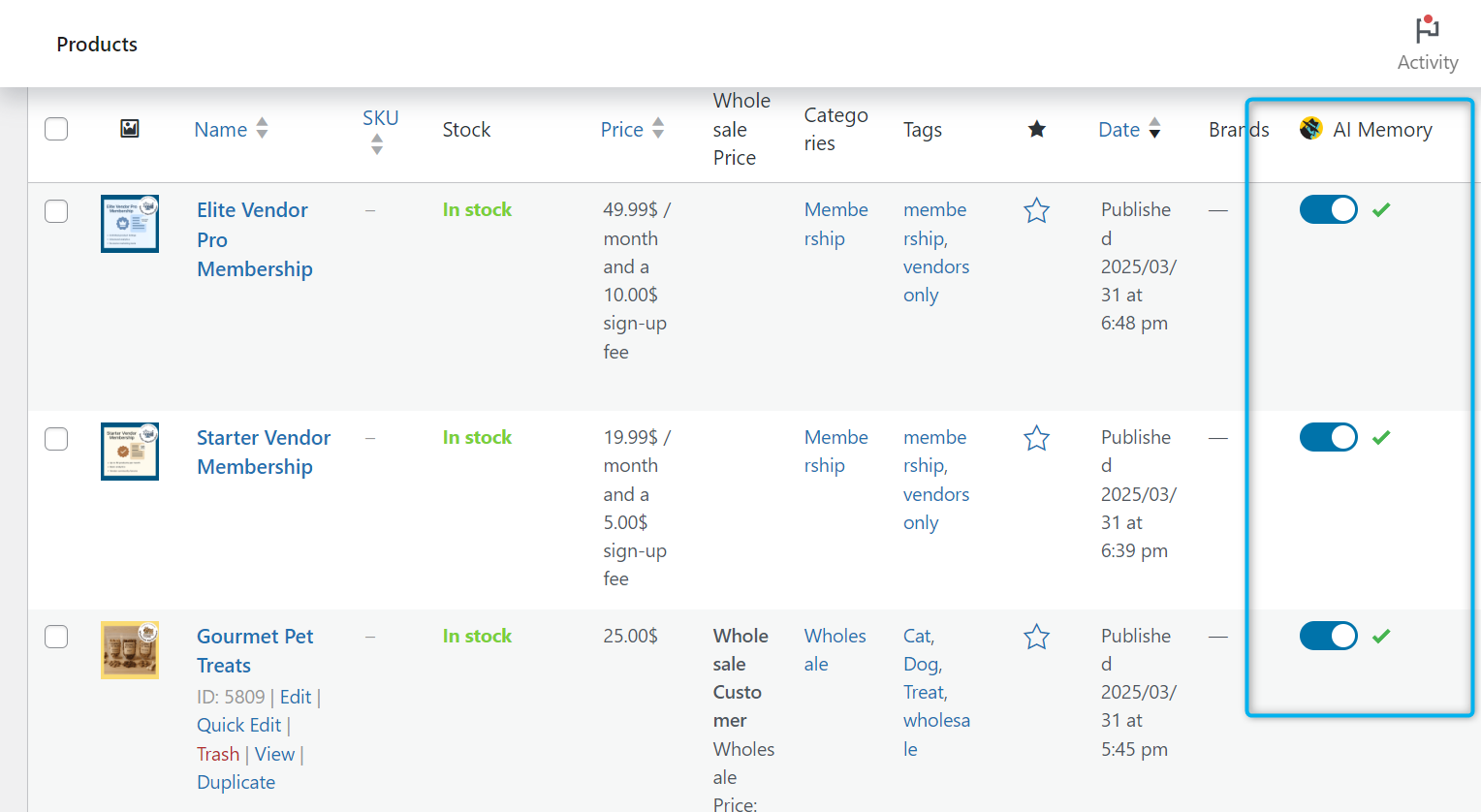Image resolution: width=1481 pixels, height=812 pixels.
Task: Click the ID: 5809 text
Action: coord(231,697)
